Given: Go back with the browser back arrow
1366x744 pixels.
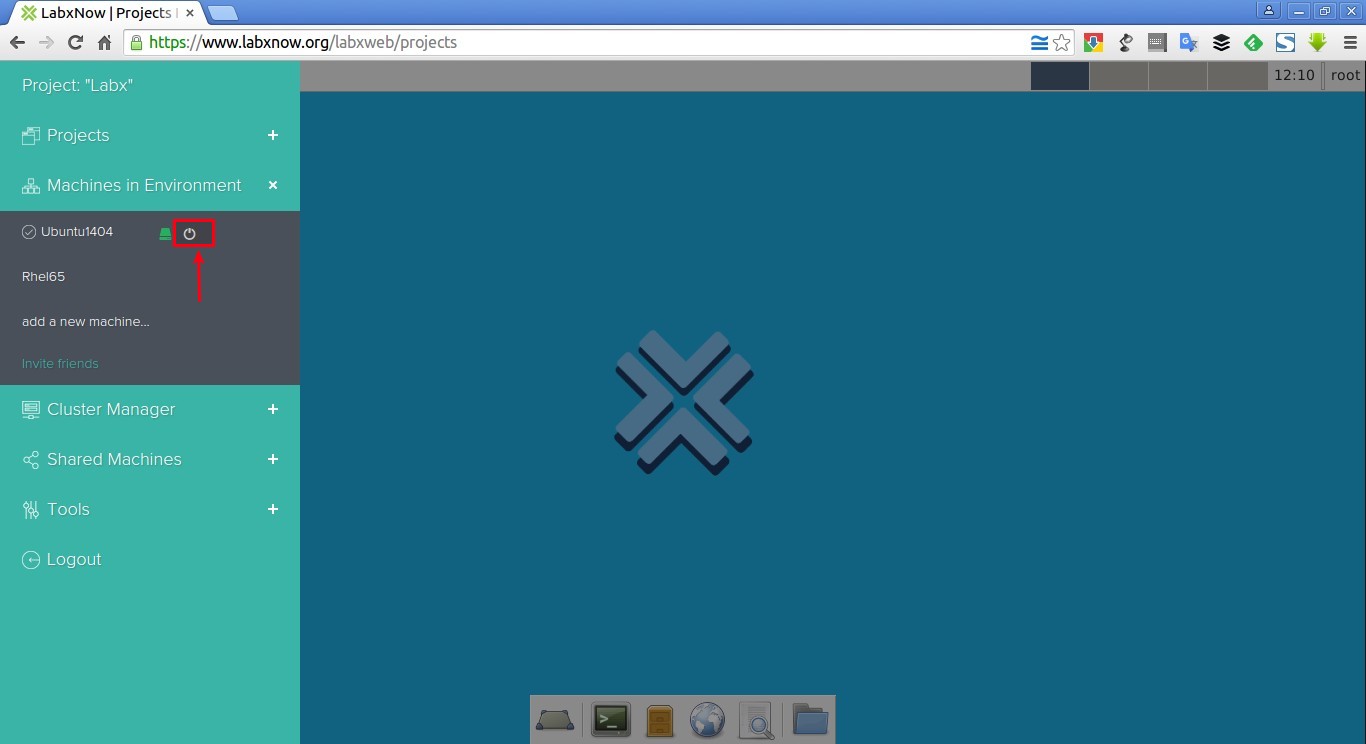Looking at the screenshot, I should 17,42.
